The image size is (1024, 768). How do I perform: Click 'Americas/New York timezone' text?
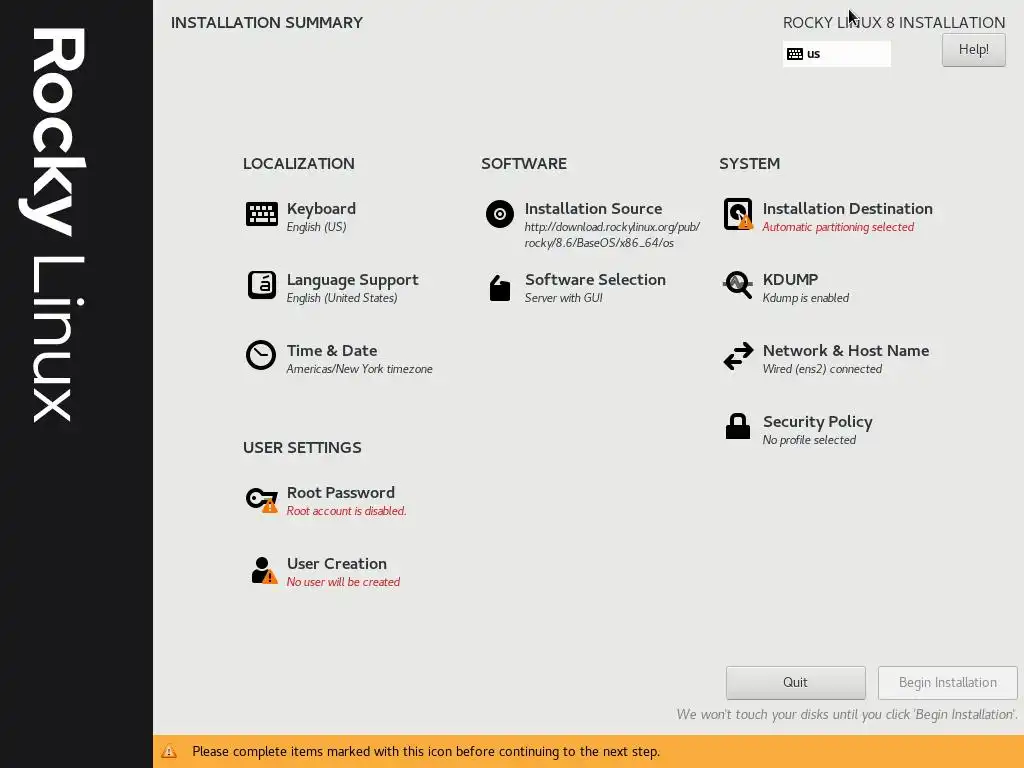tap(359, 369)
